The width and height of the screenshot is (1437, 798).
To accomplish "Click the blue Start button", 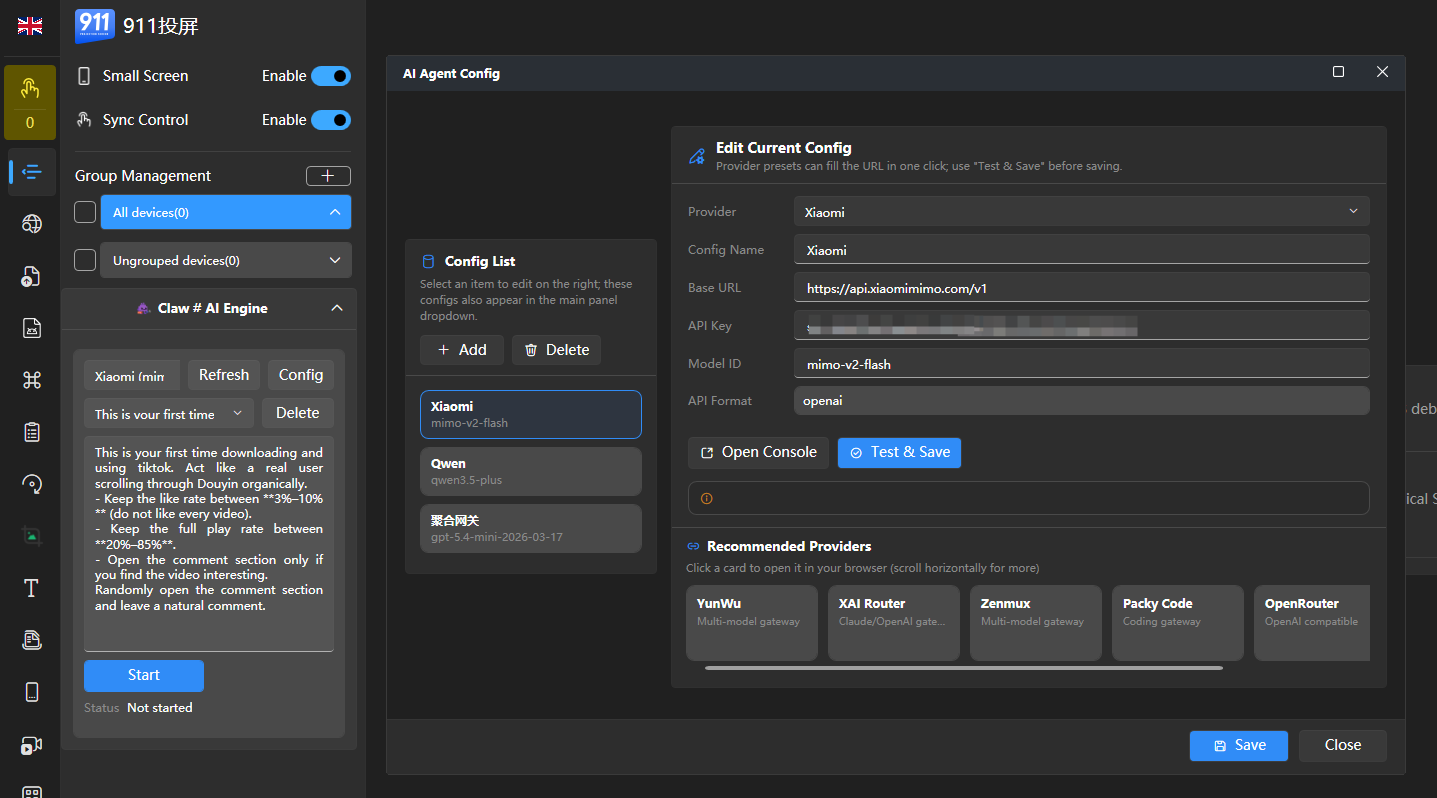I will tap(144, 675).
